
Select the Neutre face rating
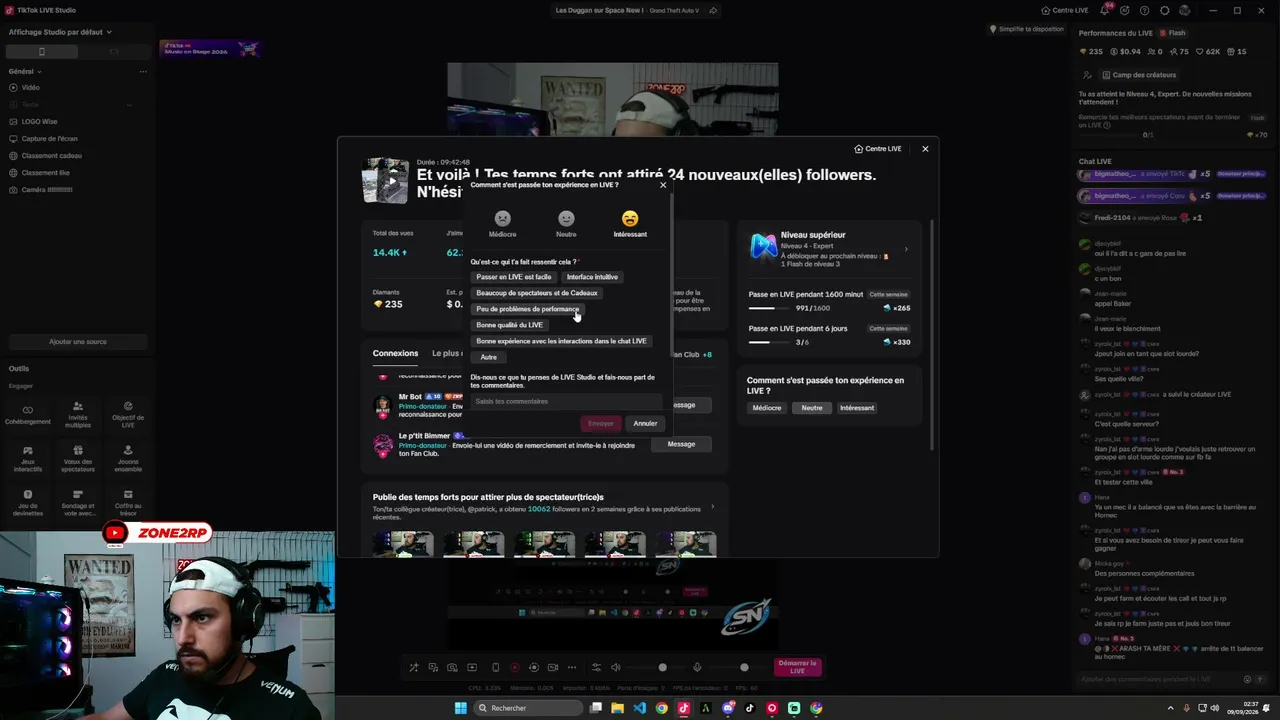566,224
